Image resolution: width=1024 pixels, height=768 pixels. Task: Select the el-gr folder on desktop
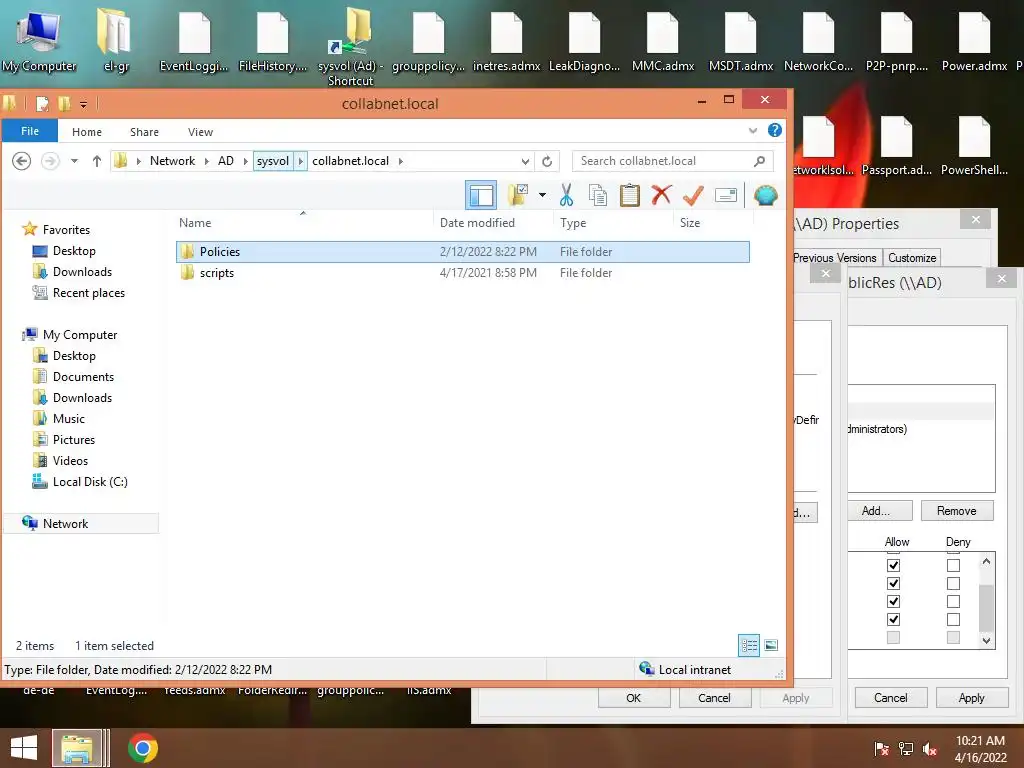(115, 40)
